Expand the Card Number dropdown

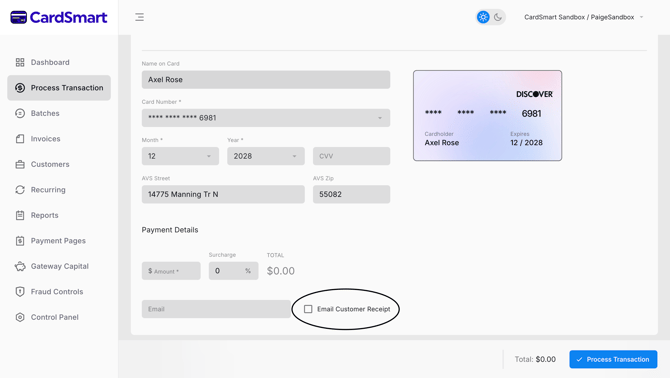266,118
